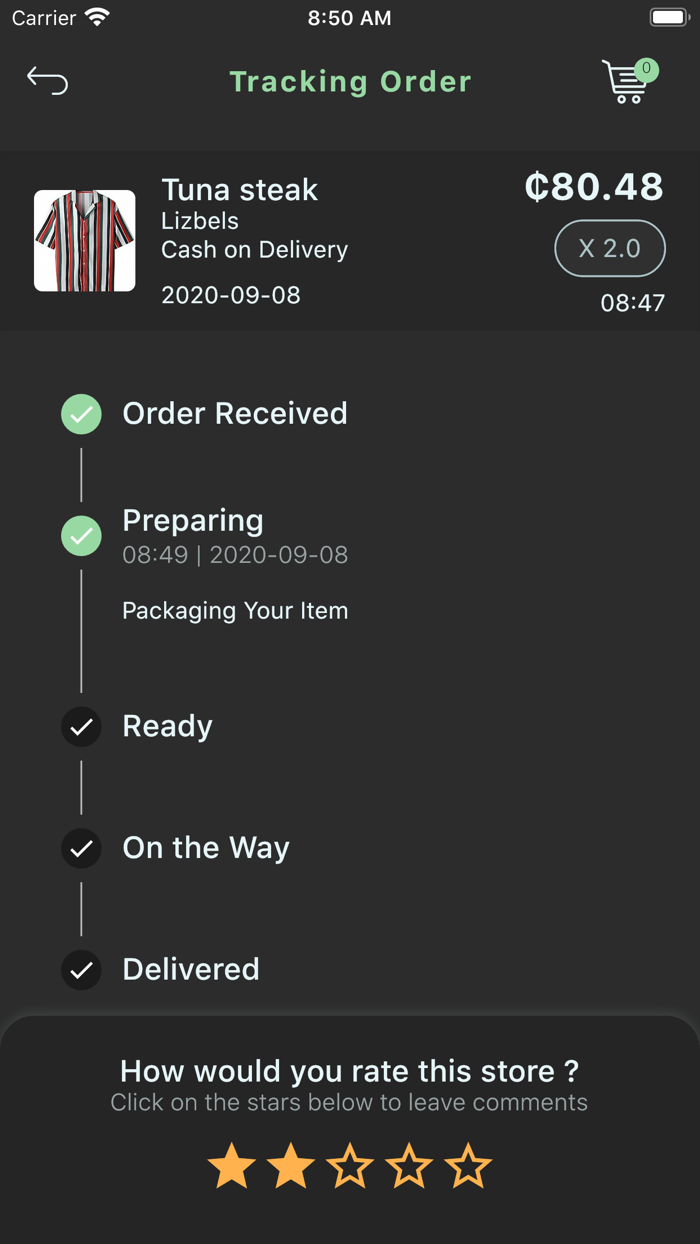Click the Preparing stage checkmark icon

click(81, 536)
